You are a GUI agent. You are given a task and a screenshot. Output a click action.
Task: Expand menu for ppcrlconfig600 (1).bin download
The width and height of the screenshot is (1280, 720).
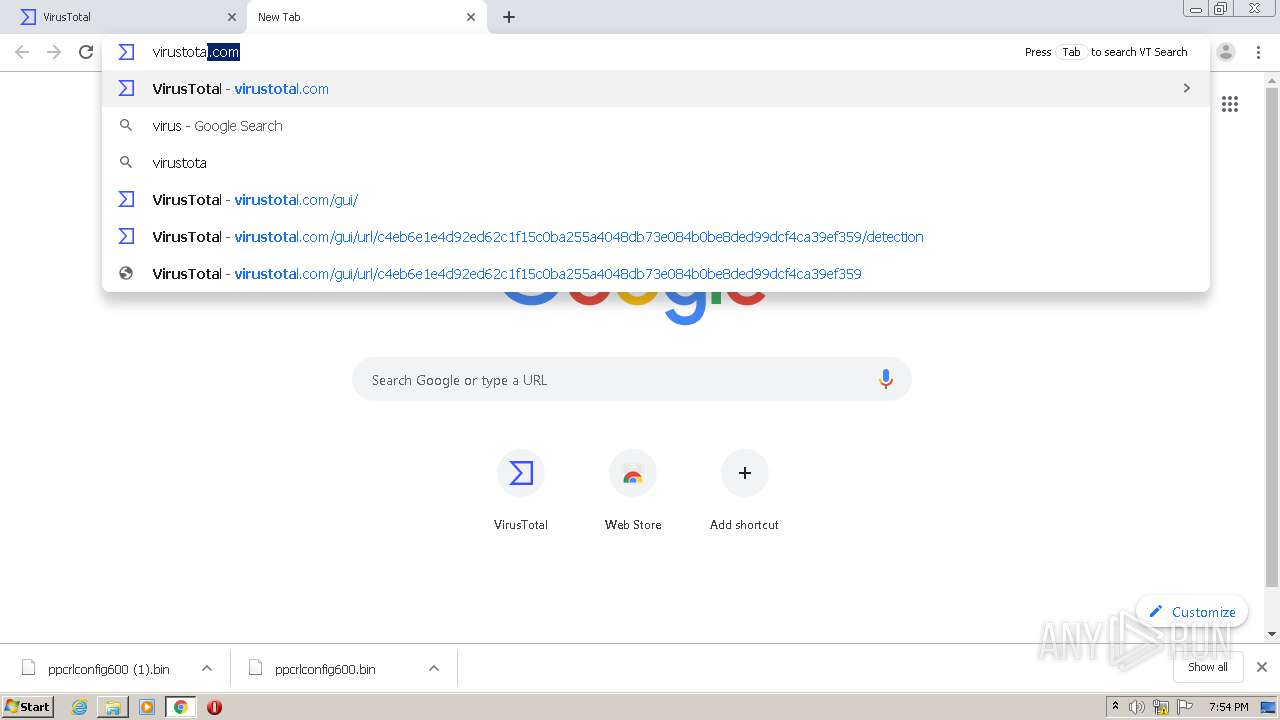tap(207, 668)
